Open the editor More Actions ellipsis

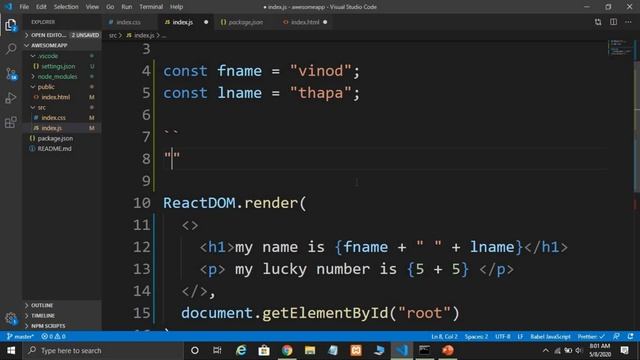point(629,22)
